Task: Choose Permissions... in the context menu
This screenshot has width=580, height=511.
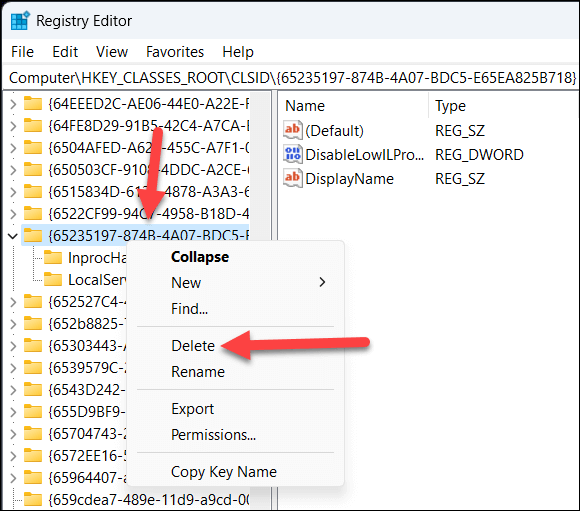Action: pos(235,435)
